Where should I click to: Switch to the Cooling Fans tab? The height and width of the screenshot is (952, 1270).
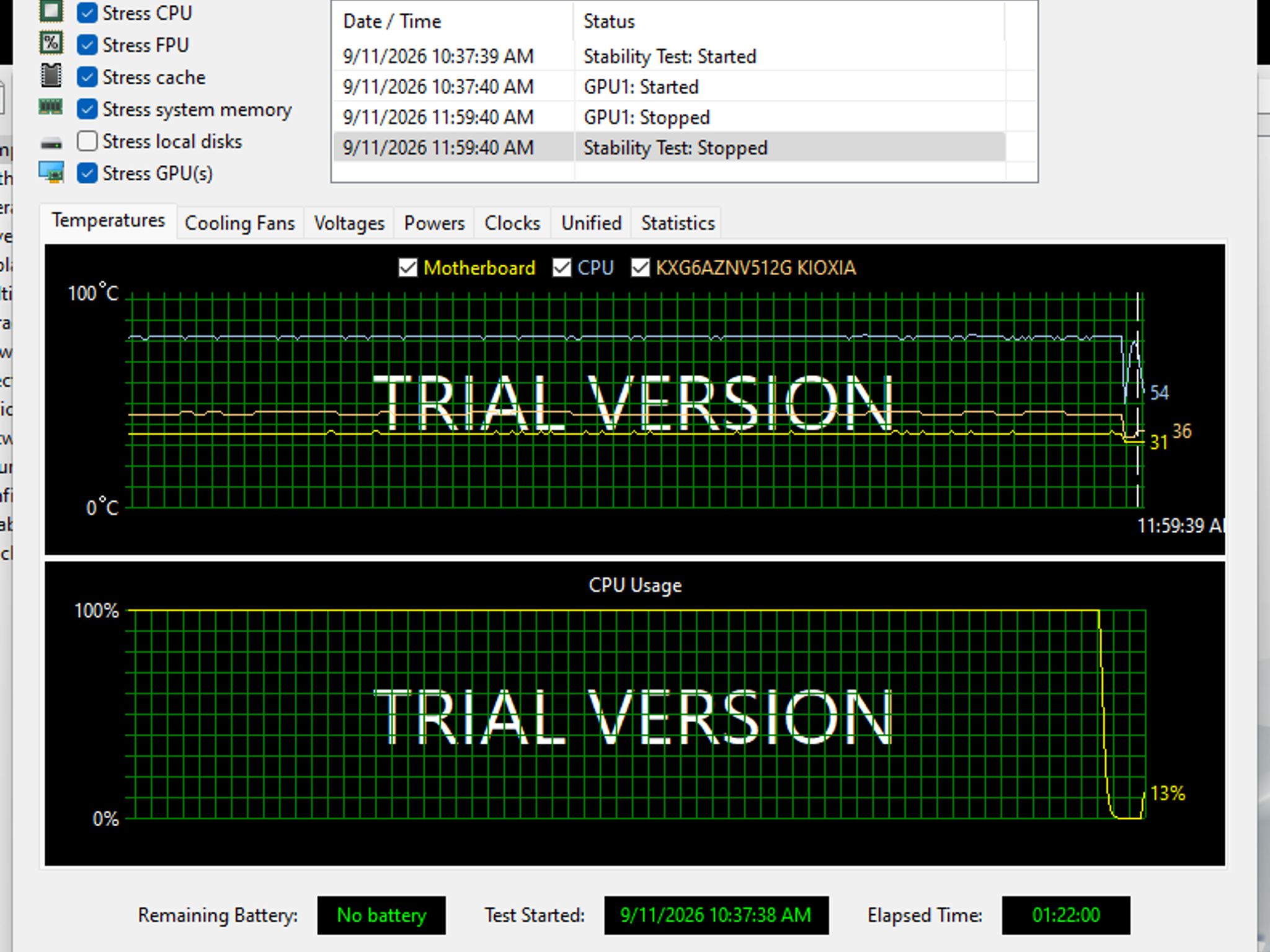tap(240, 223)
